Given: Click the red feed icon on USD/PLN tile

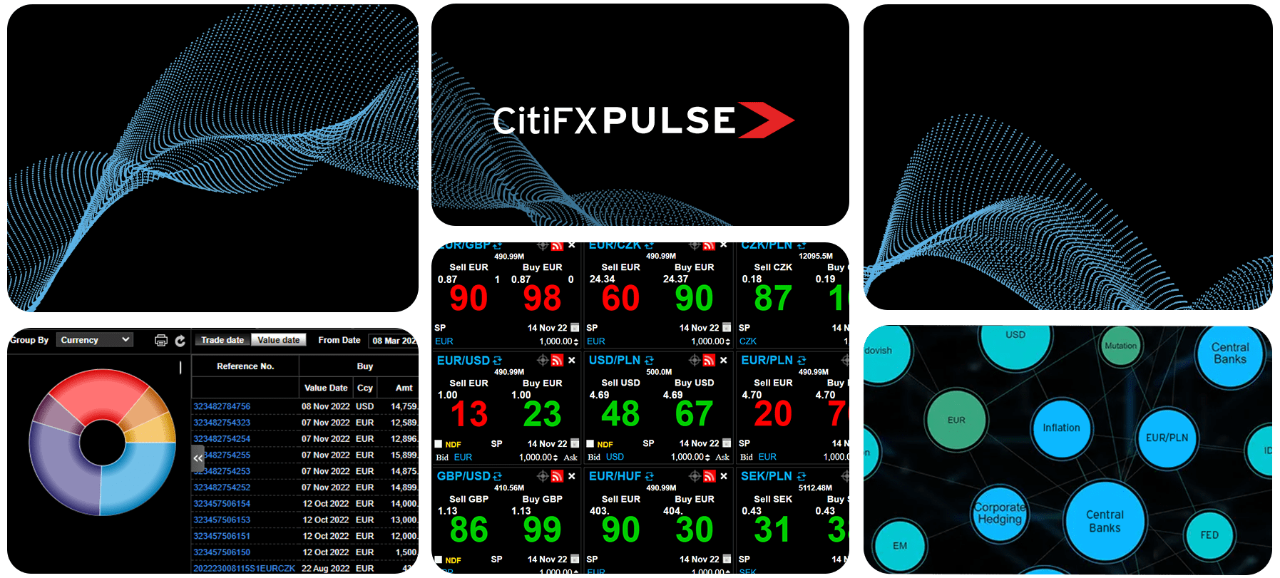Looking at the screenshot, I should click(709, 360).
